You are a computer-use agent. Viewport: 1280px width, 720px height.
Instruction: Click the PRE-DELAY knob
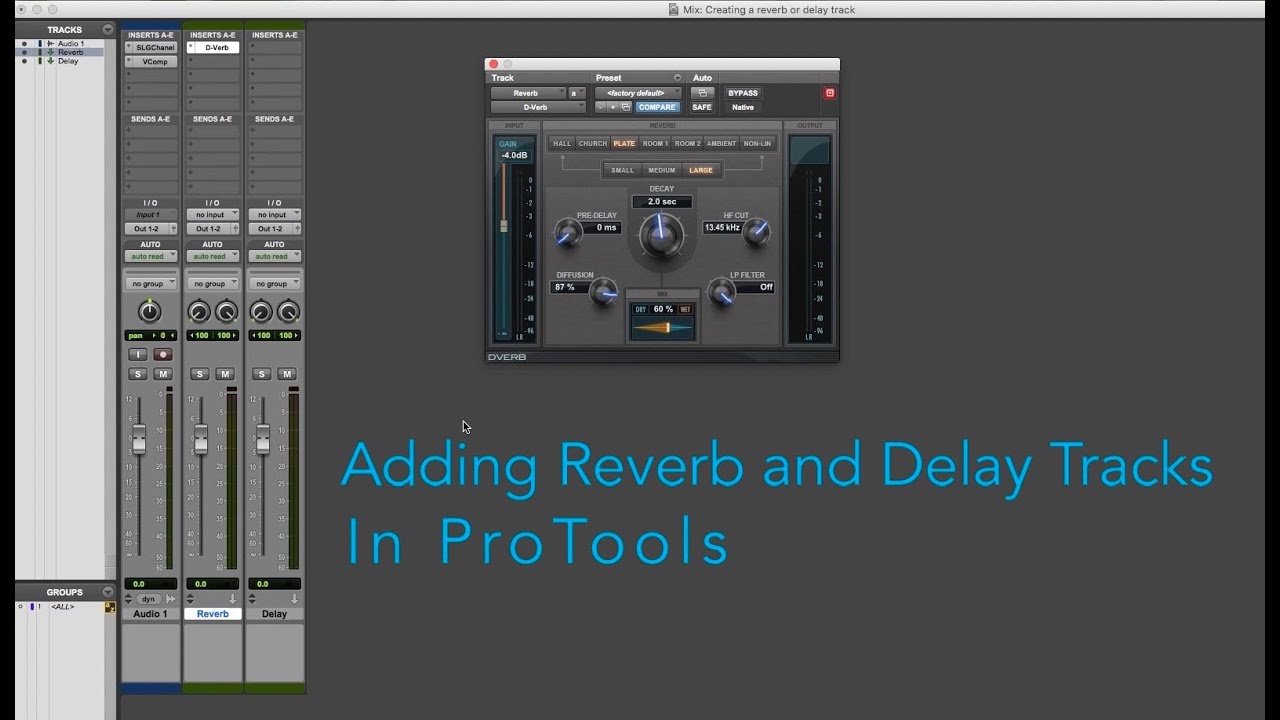coord(567,234)
